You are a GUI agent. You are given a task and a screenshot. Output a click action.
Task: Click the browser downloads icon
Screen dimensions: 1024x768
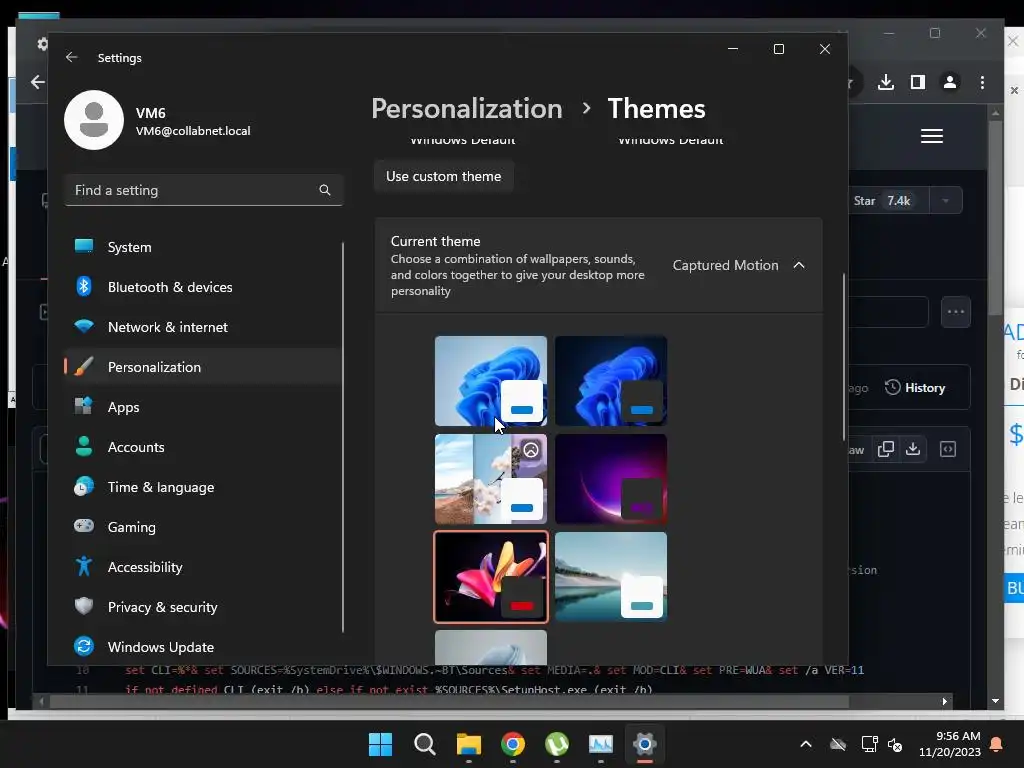886,82
